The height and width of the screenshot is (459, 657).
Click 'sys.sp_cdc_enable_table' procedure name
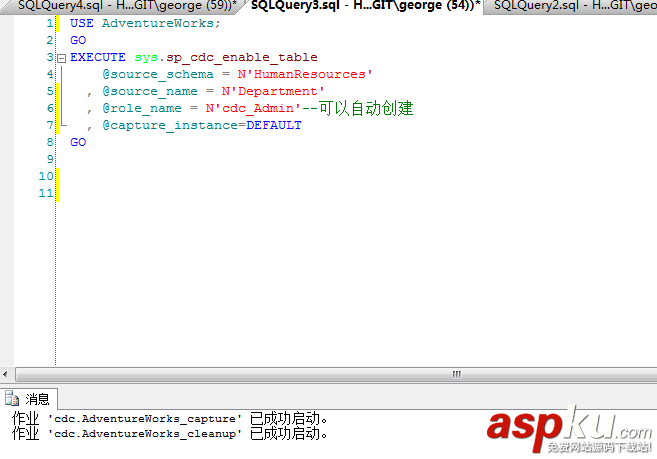click(226, 57)
